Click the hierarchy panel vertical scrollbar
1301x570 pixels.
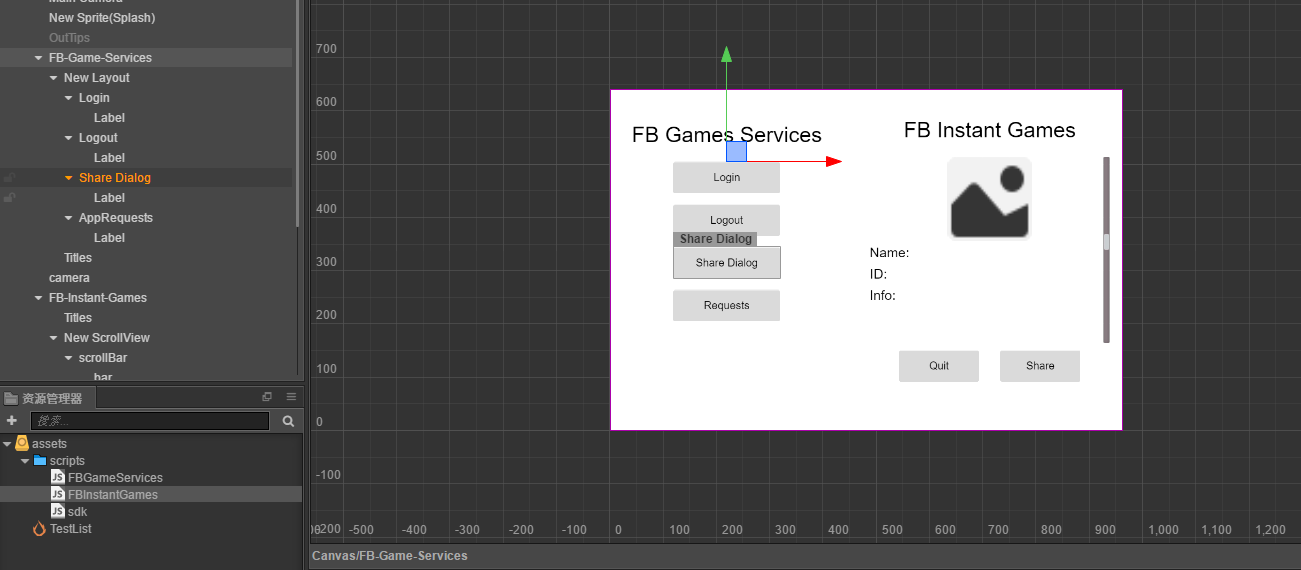tap(298, 113)
